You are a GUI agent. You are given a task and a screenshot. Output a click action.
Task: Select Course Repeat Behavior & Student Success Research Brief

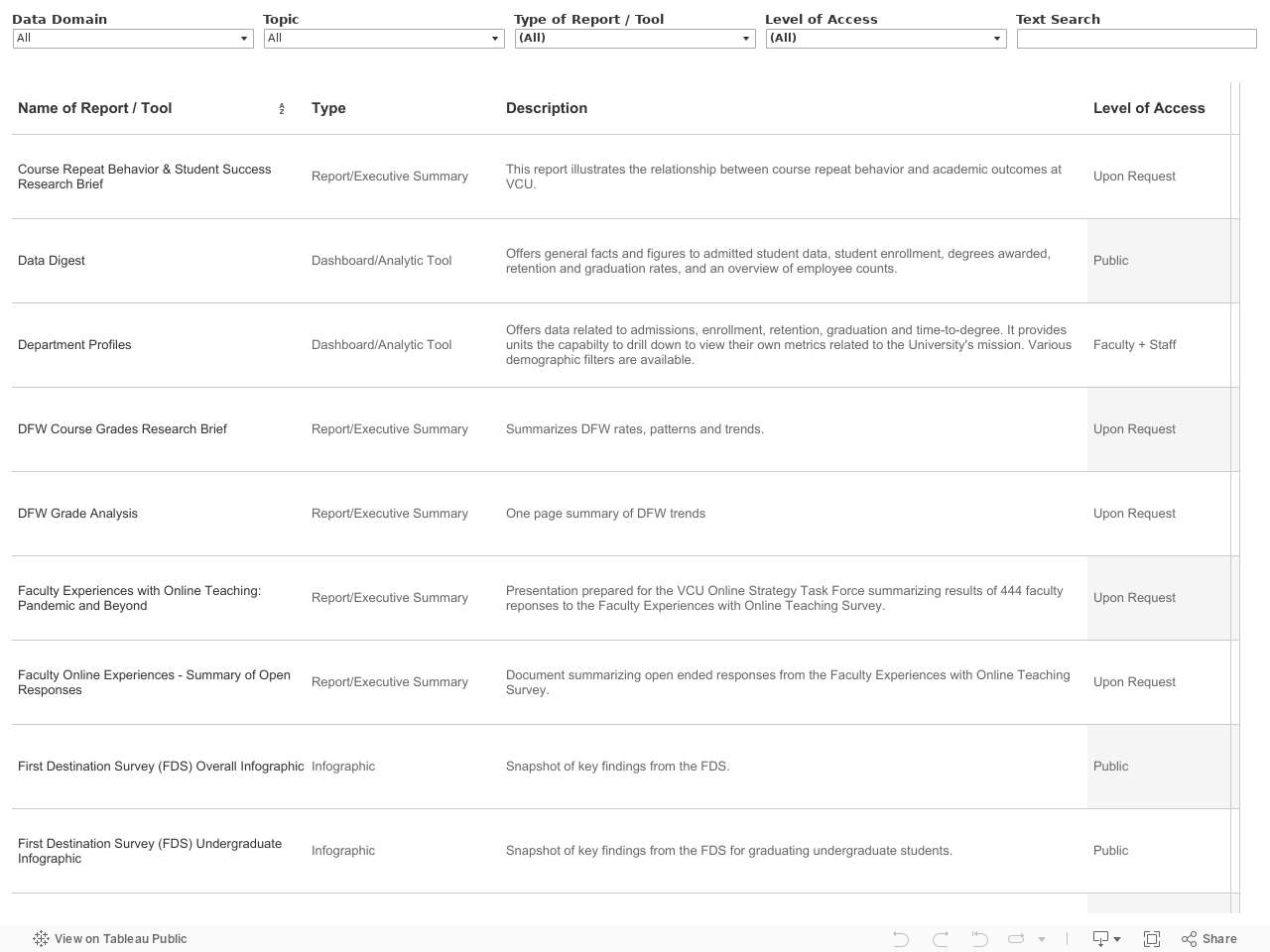point(145,177)
